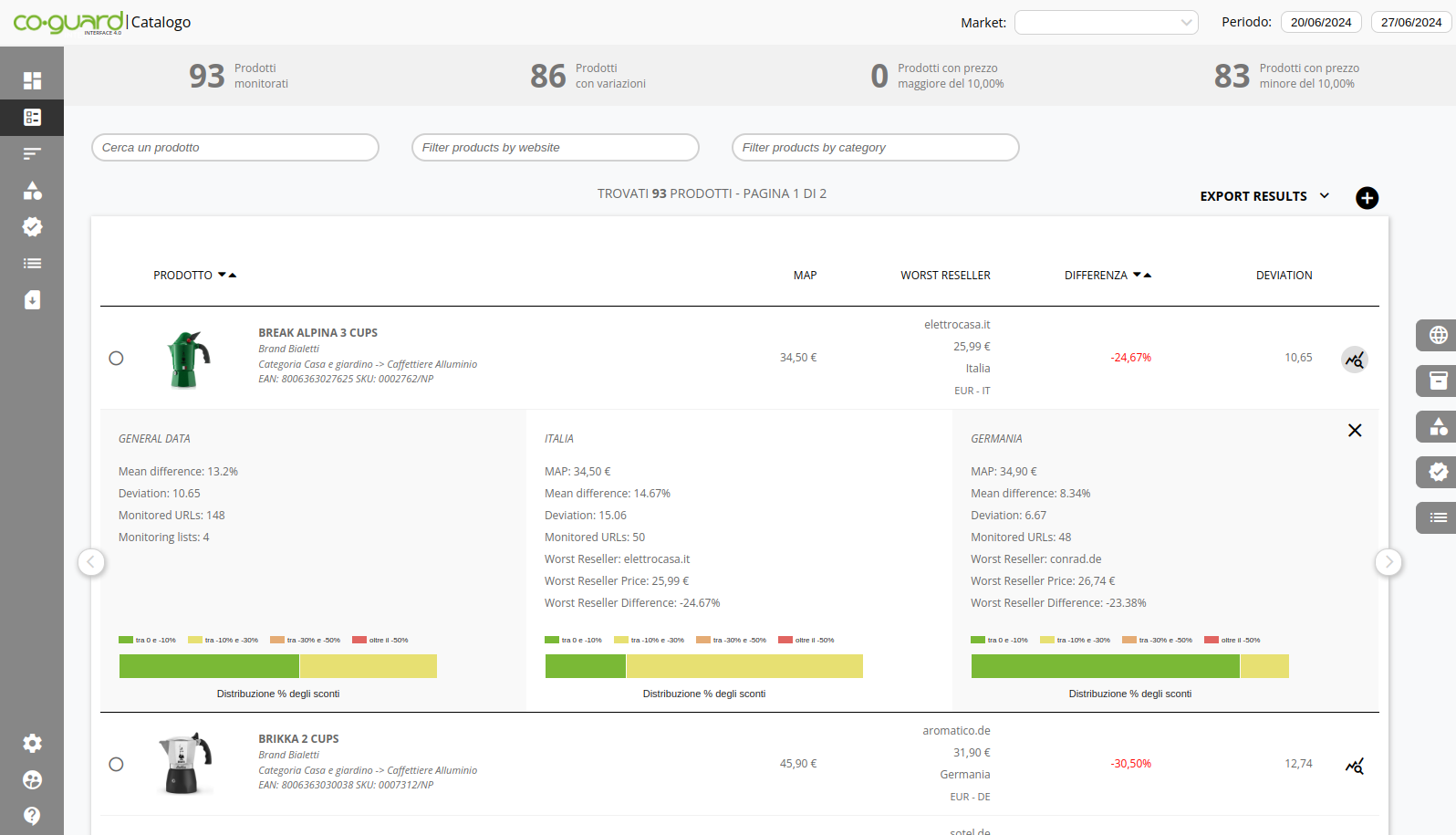Open the globe icon on right panel

[x=1438, y=335]
